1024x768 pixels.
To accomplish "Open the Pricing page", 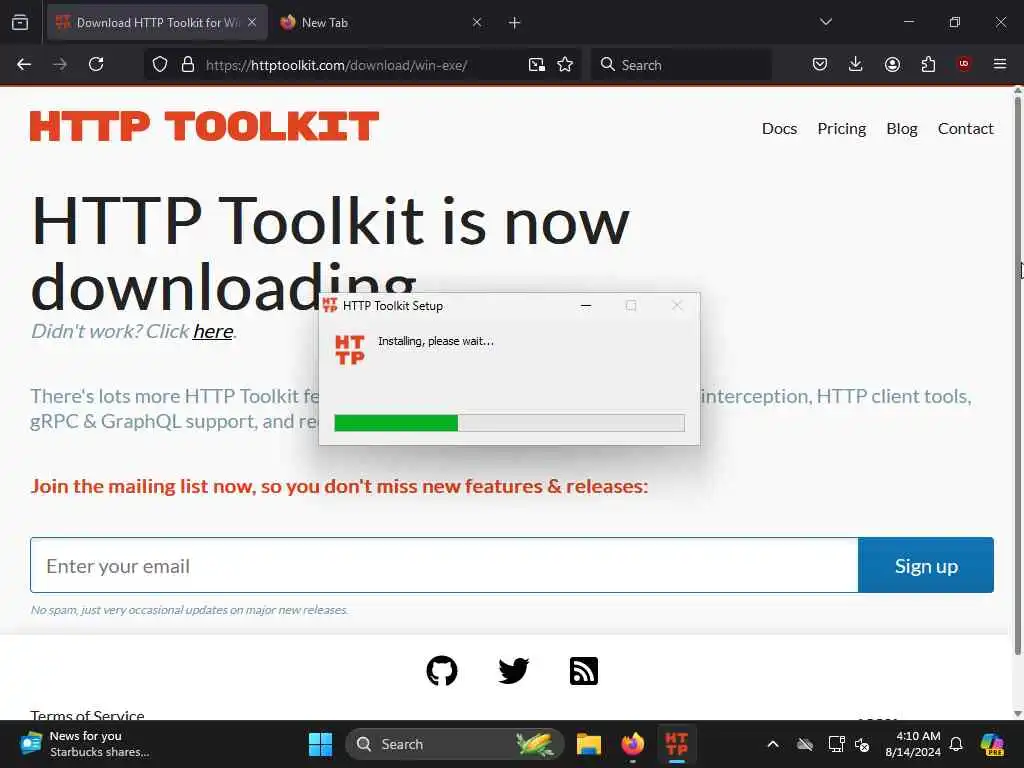I will coord(842,129).
